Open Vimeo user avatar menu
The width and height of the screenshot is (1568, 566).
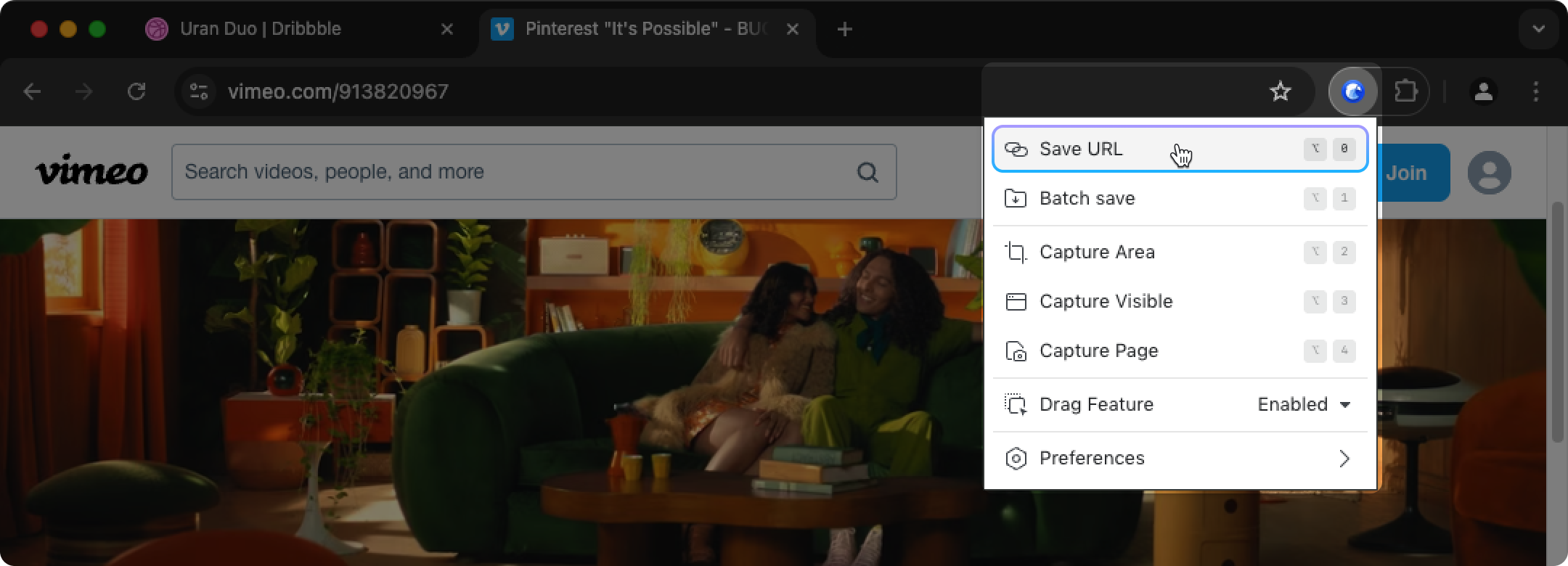pos(1490,173)
